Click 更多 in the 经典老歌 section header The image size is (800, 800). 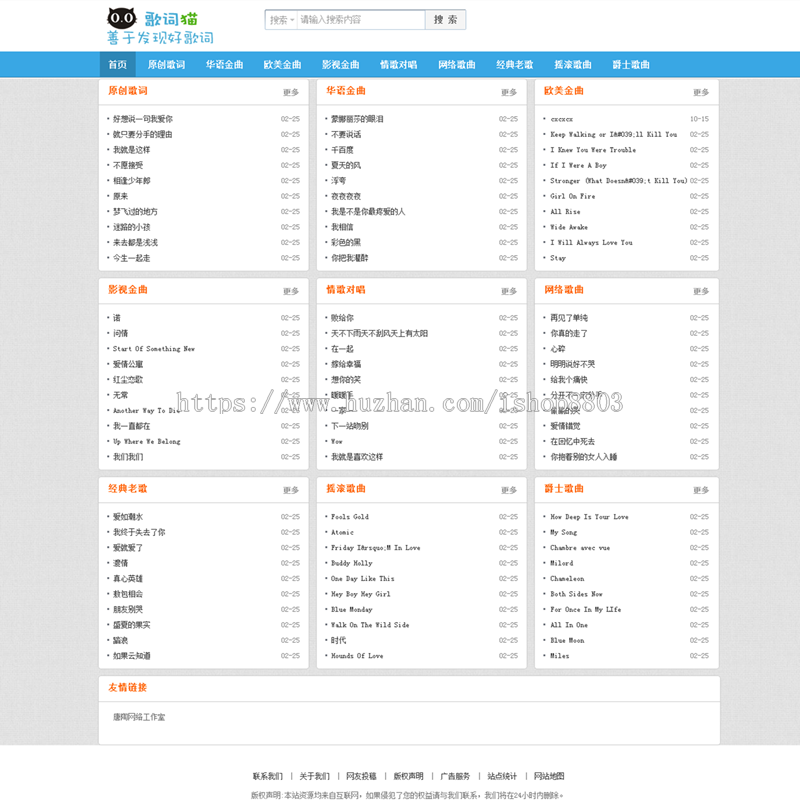coord(291,490)
